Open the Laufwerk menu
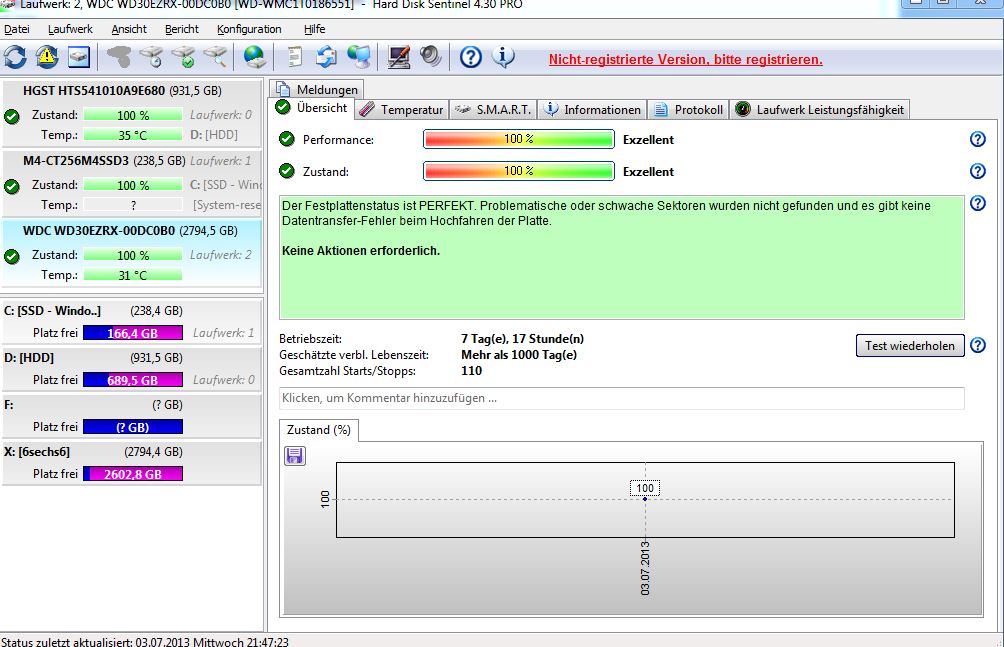 [70, 29]
